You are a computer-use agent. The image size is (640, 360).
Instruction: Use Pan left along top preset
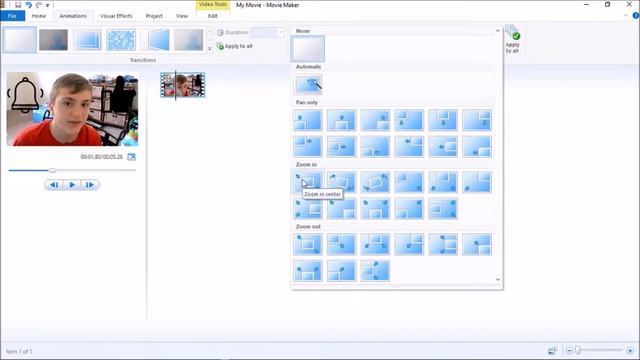pyautogui.click(x=409, y=147)
